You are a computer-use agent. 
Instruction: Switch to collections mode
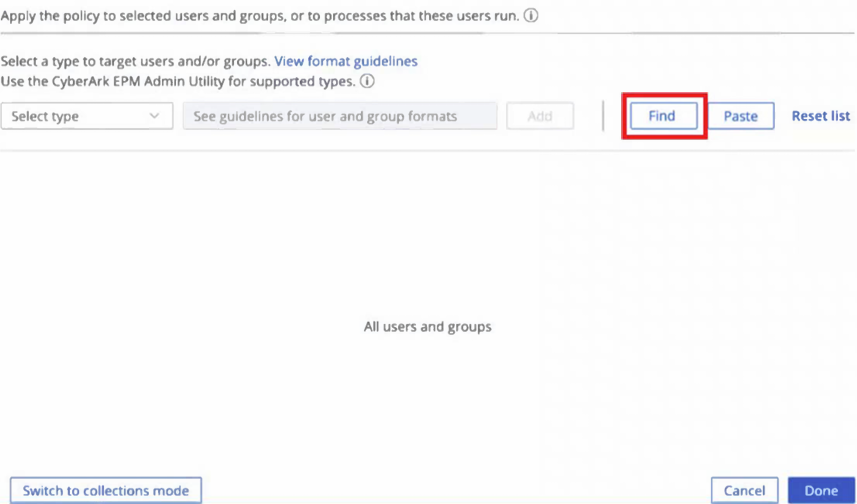(106, 490)
